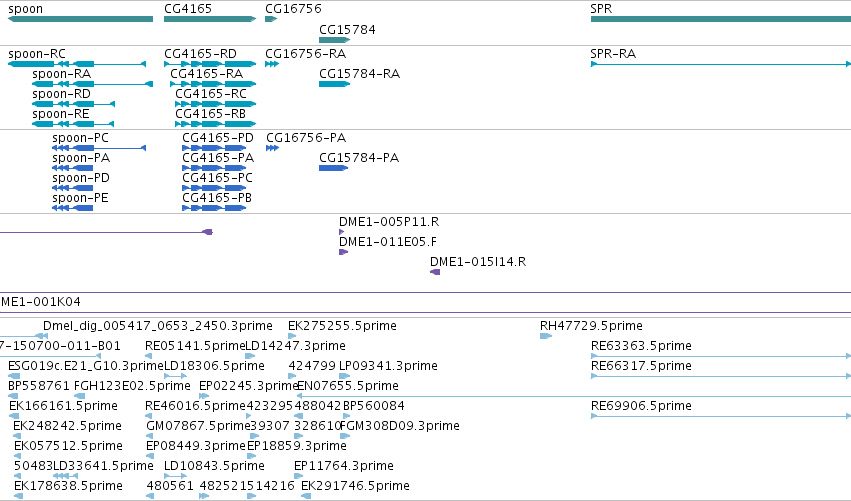Select EST BP558761
This screenshot has height=501, width=851.
(x=39, y=386)
